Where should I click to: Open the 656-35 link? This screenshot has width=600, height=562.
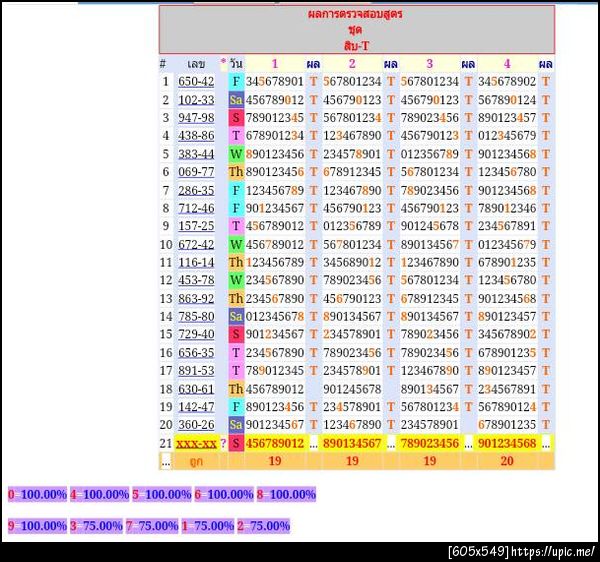196,352
